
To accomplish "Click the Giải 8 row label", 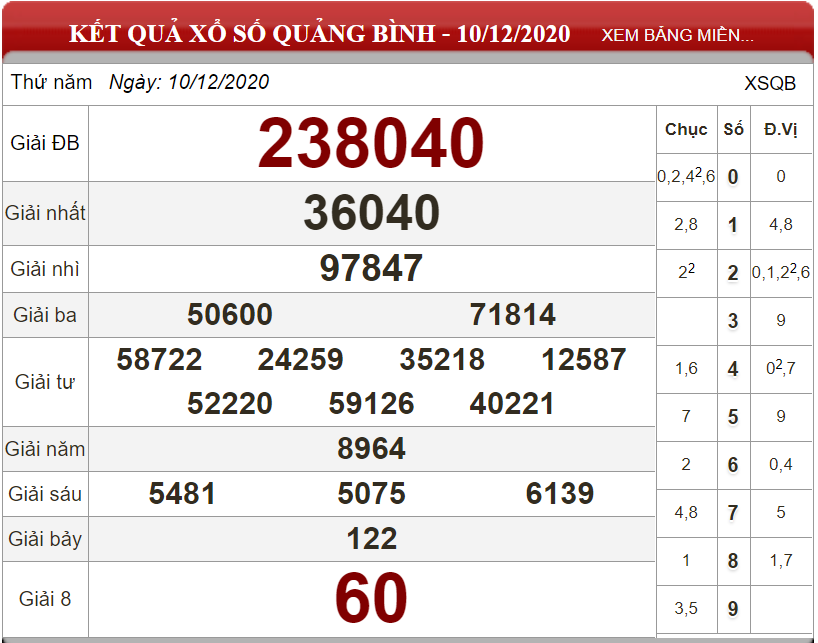I will tap(45, 599).
